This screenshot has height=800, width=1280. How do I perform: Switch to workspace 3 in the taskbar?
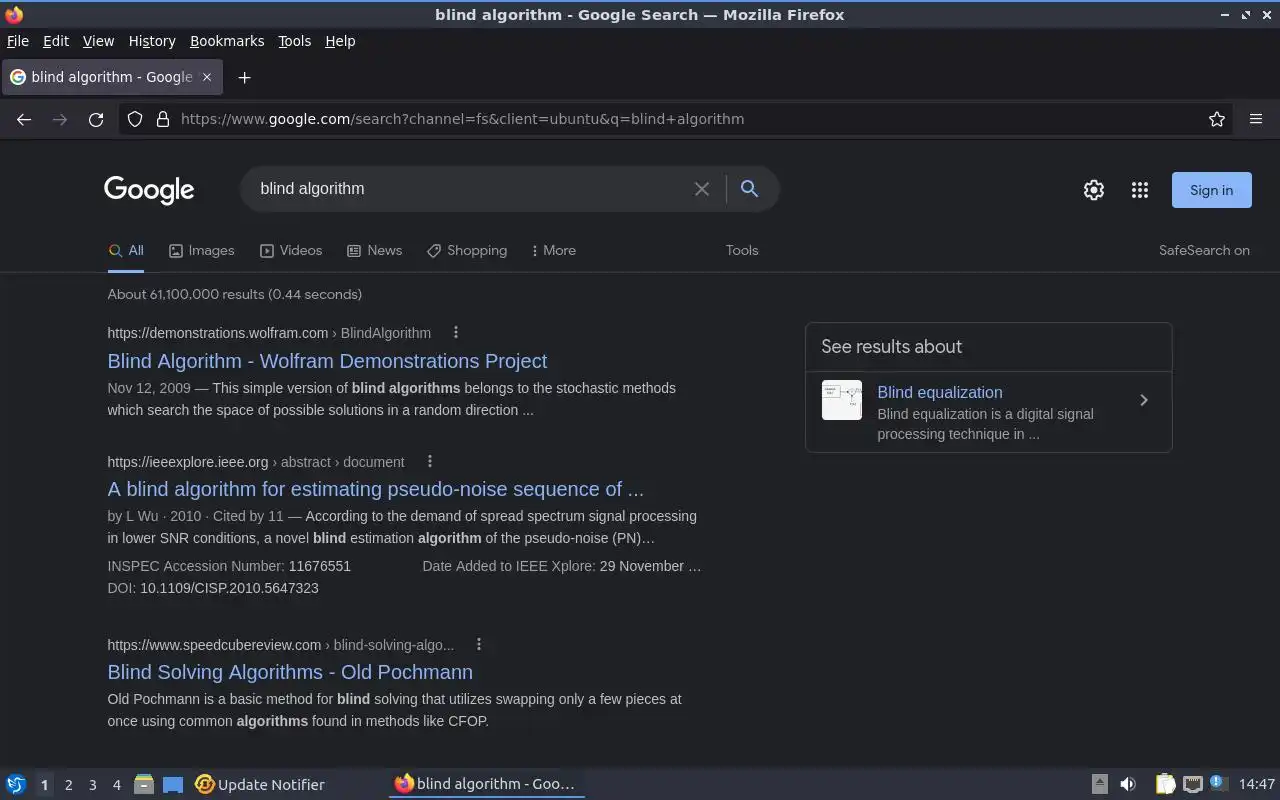tap(92, 785)
